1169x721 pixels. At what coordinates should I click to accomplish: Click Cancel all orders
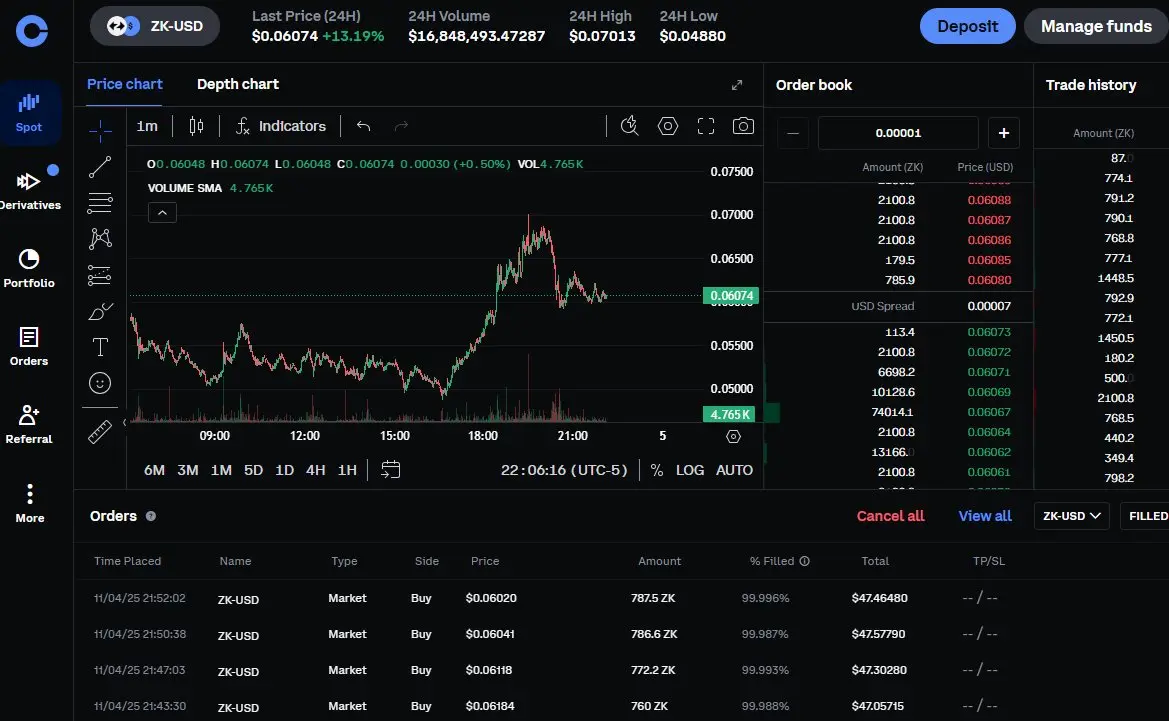[x=890, y=516]
